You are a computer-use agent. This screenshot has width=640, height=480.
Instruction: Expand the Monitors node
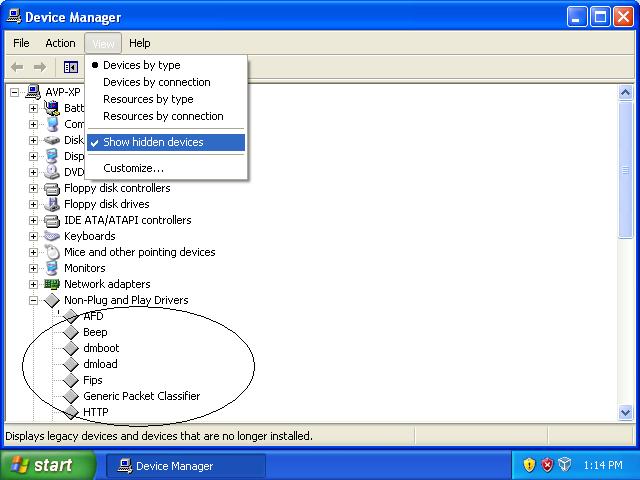click(33, 268)
